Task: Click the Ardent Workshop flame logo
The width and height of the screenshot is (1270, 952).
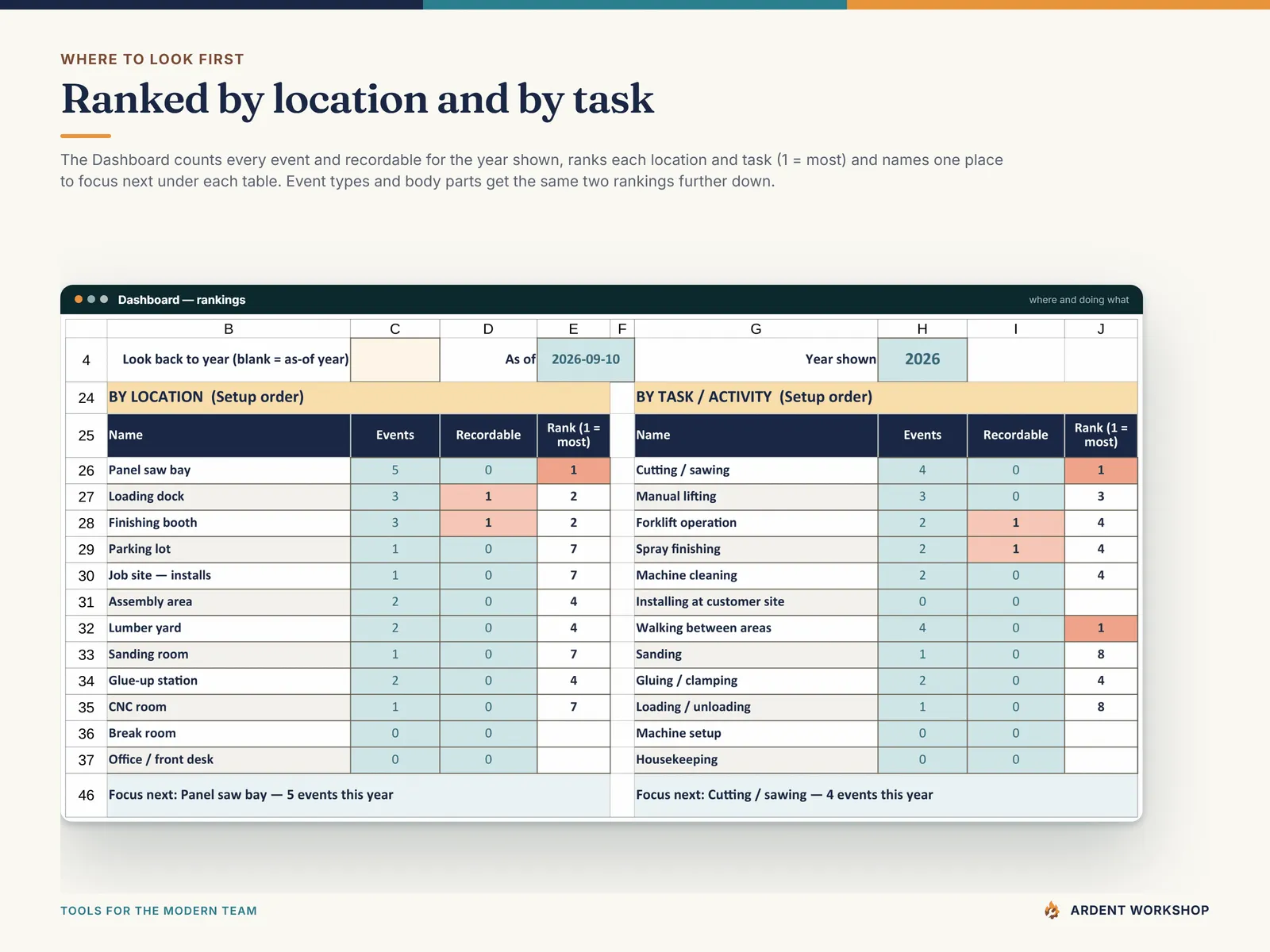Action: click(1052, 910)
